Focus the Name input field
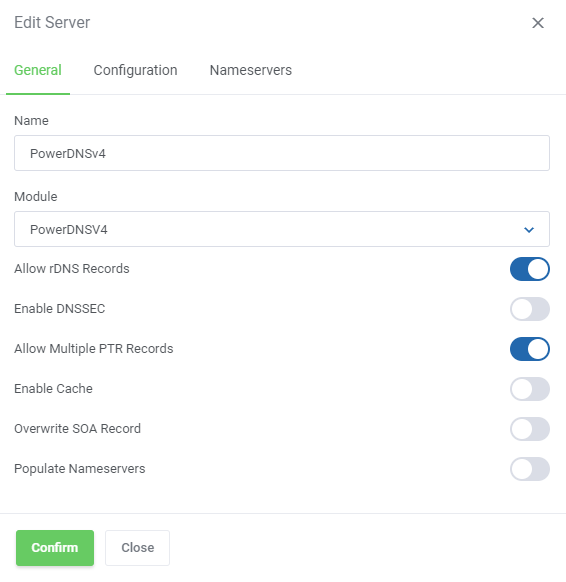This screenshot has width=566, height=582. pos(282,153)
